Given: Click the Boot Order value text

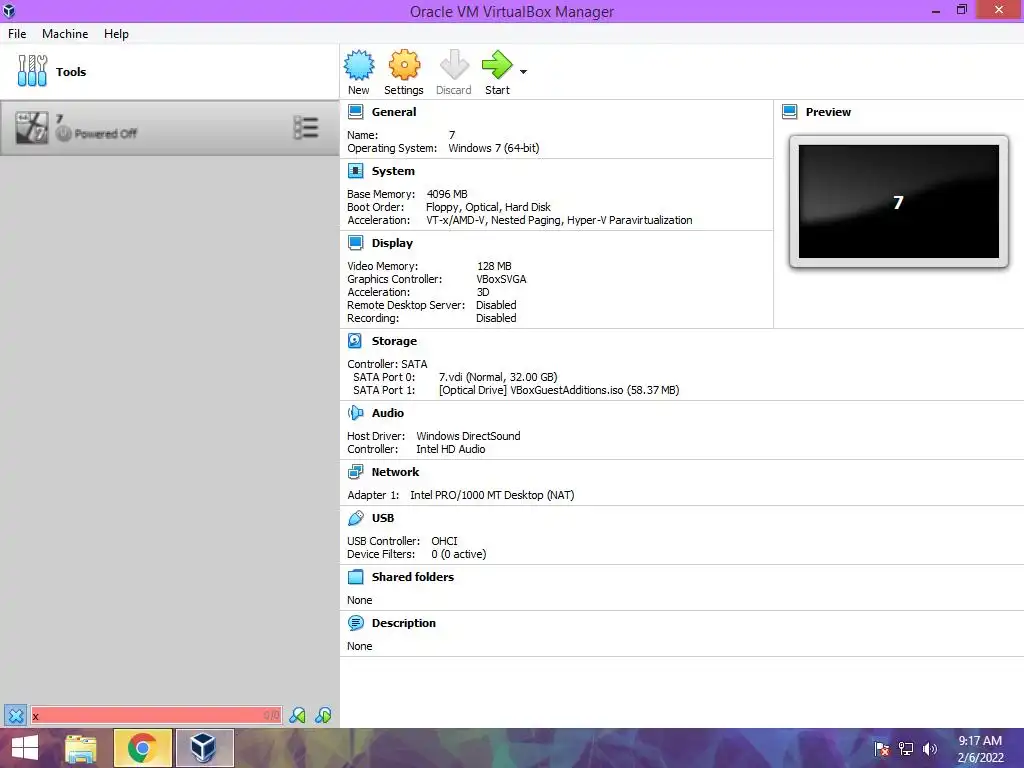Looking at the screenshot, I should pyautogui.click(x=488, y=207).
